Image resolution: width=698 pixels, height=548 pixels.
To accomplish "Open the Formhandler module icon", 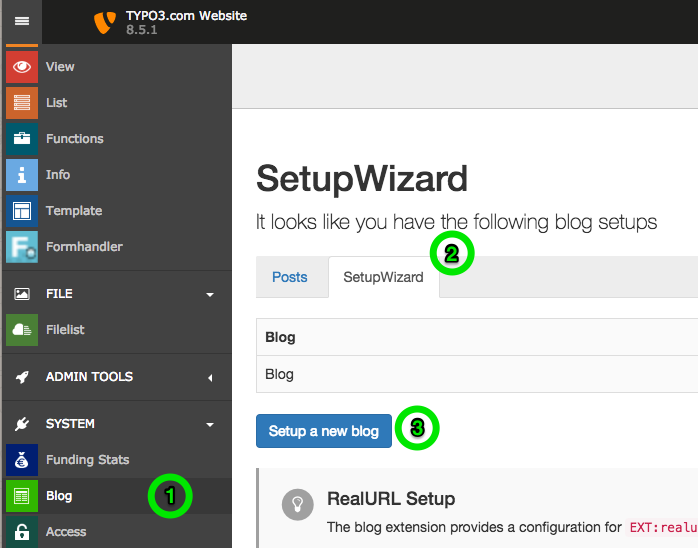I will [22, 247].
